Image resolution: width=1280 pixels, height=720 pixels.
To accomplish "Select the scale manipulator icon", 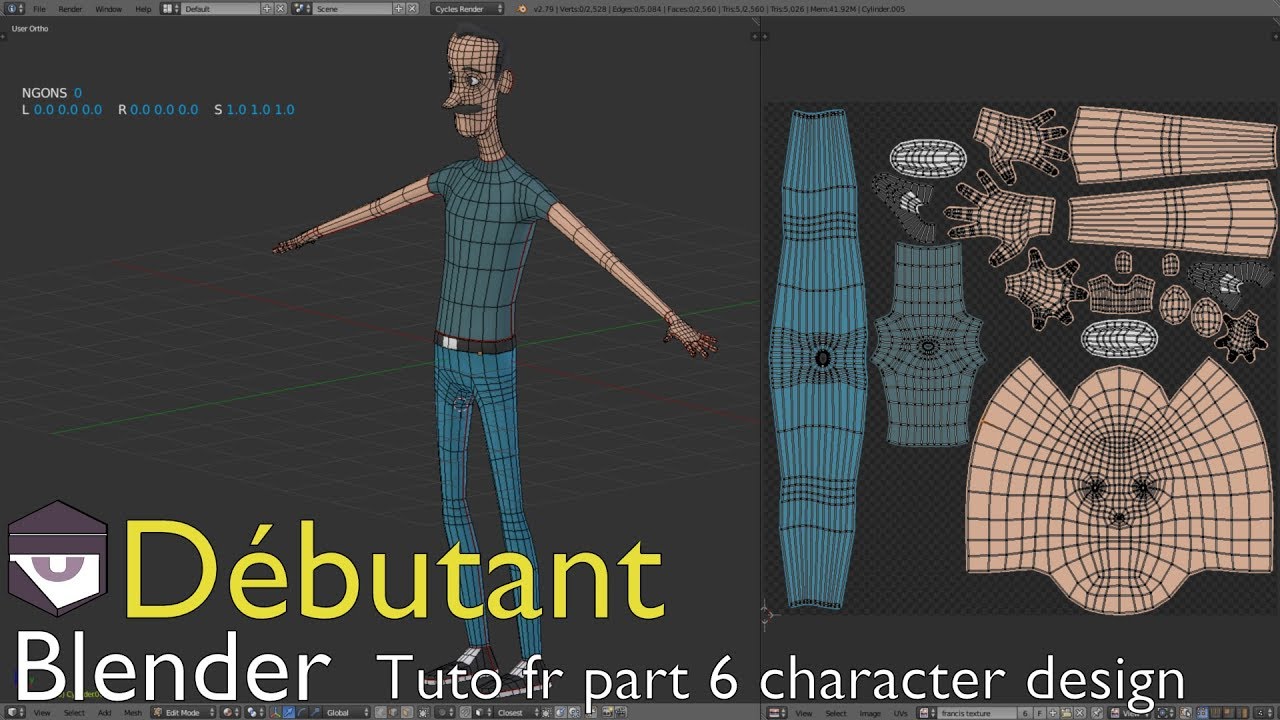I will coord(315,712).
